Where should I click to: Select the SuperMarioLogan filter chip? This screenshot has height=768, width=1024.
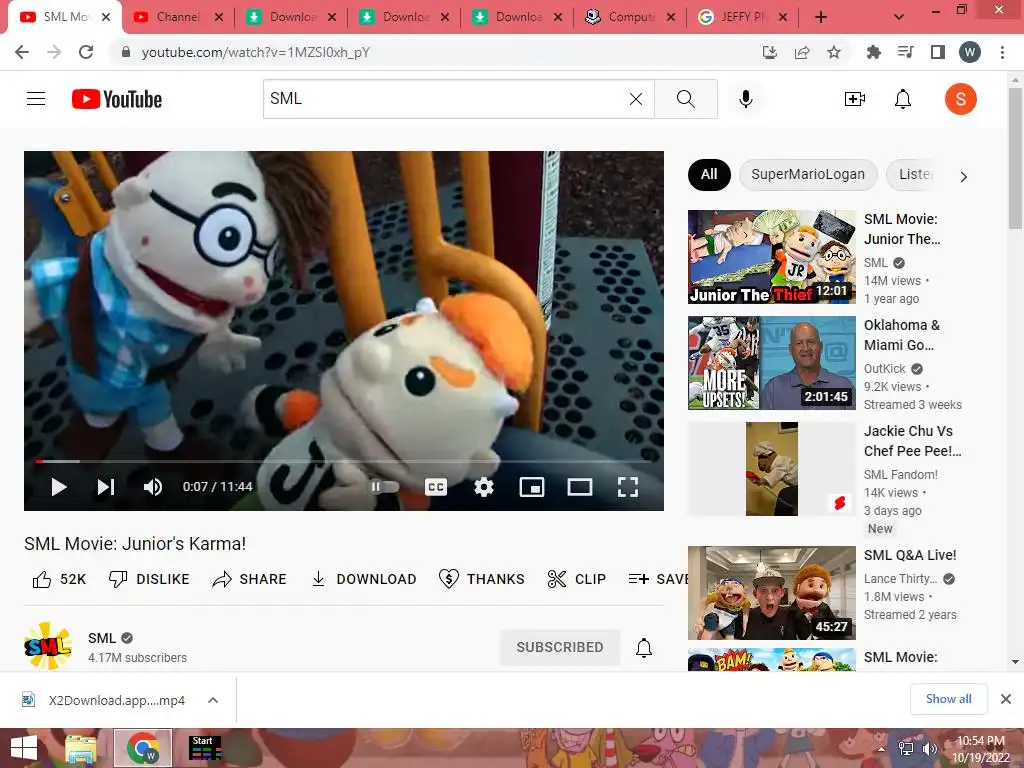point(808,174)
